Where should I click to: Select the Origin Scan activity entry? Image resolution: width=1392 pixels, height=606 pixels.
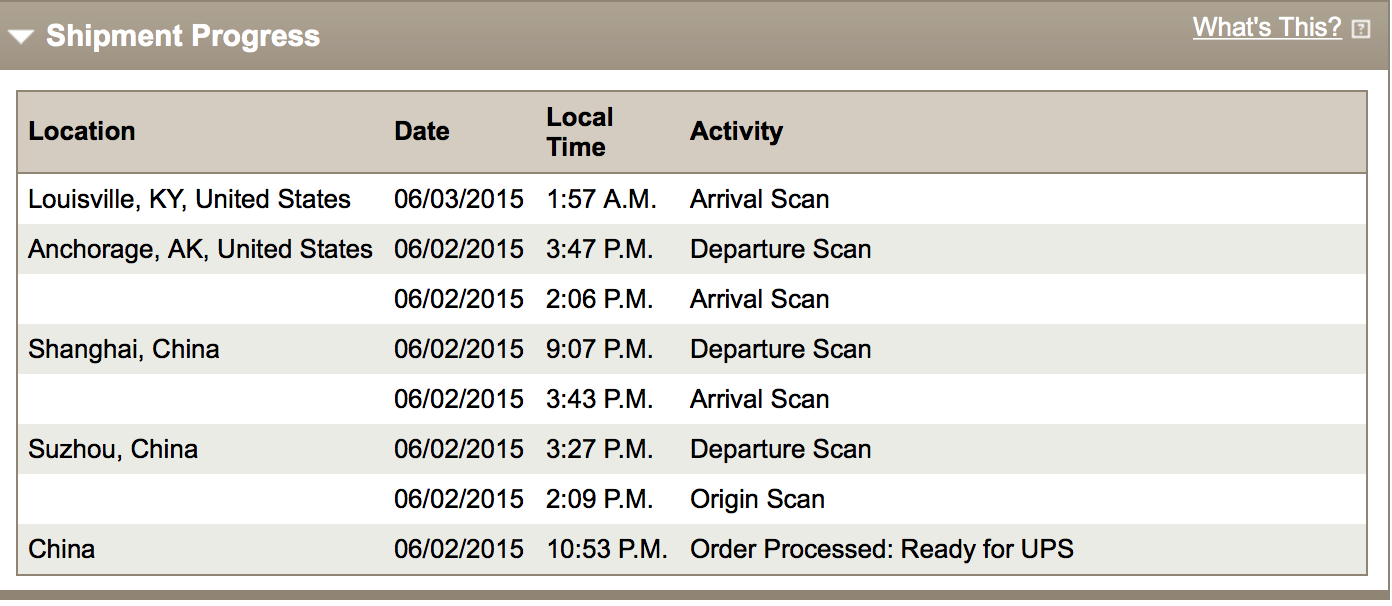click(757, 500)
